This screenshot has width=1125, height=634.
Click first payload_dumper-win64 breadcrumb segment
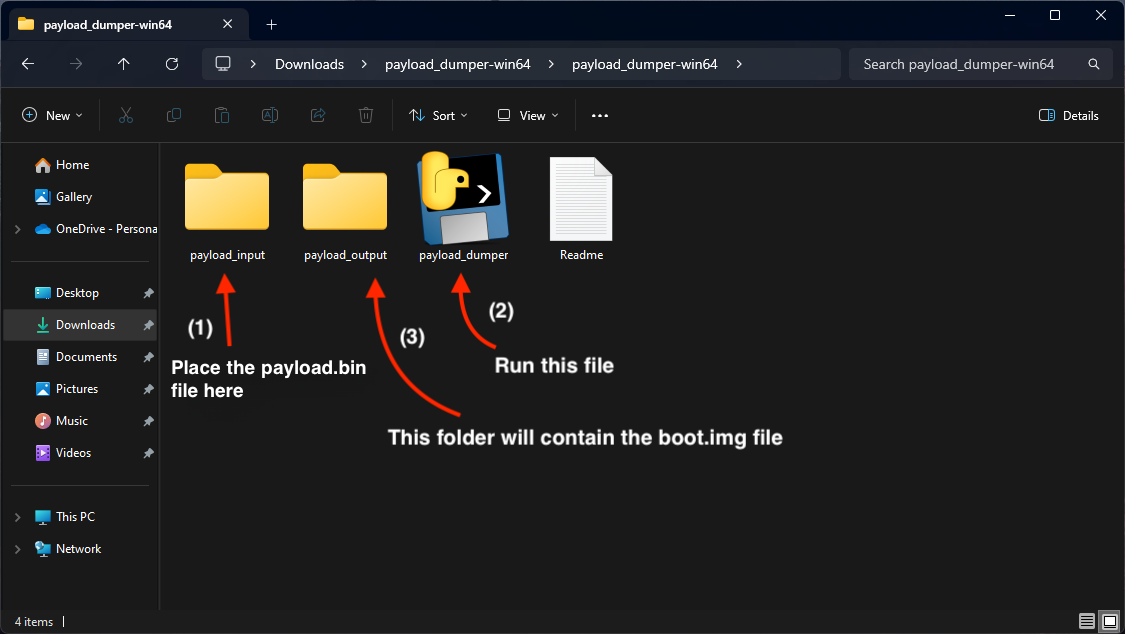pos(458,64)
